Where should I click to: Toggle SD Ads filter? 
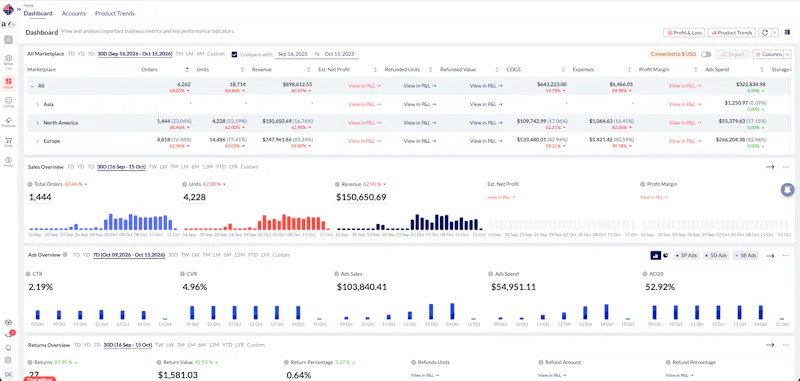tap(715, 256)
